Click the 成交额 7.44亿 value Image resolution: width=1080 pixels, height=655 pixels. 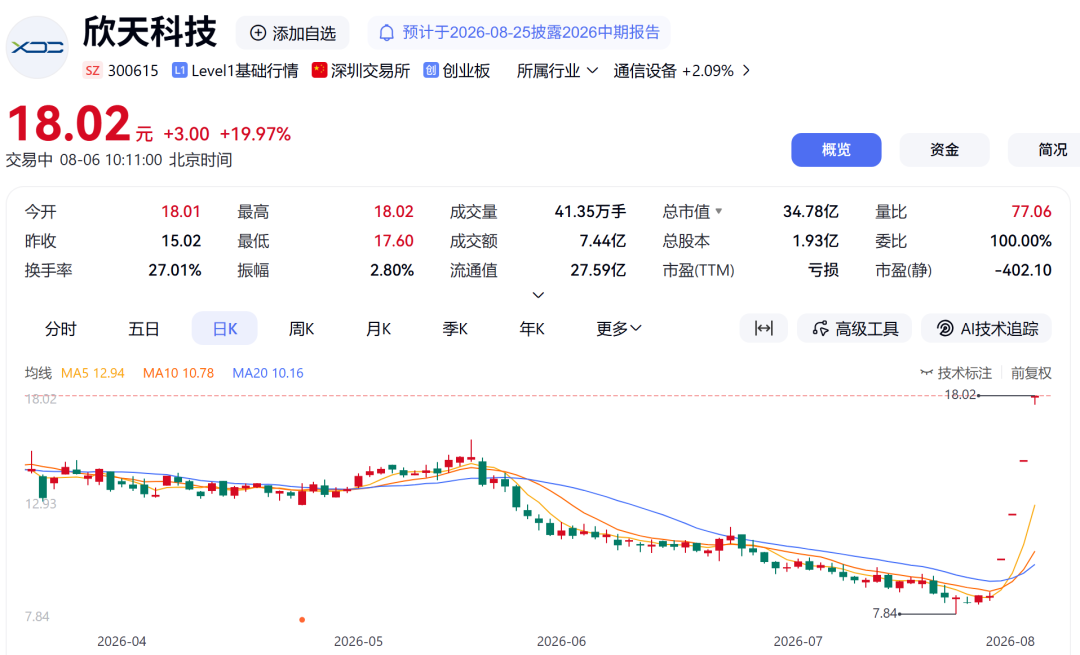[x=603, y=241]
